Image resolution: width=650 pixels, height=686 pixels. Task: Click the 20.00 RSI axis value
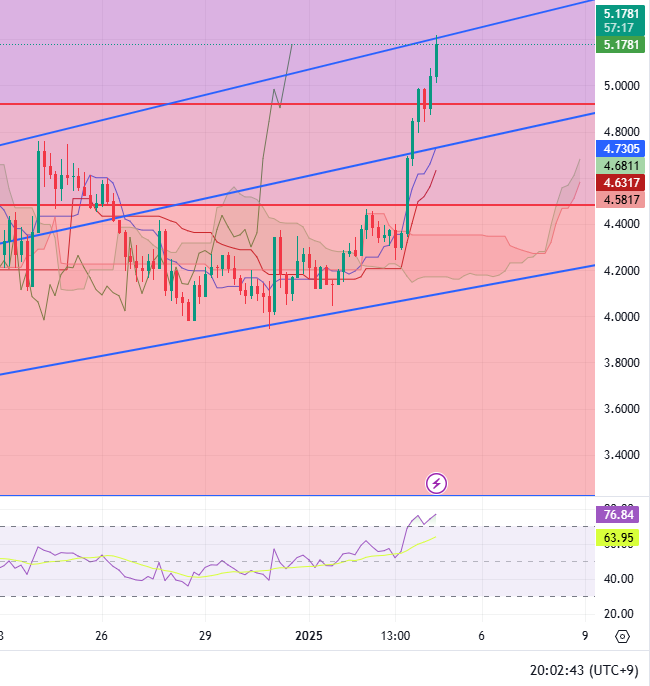click(619, 614)
